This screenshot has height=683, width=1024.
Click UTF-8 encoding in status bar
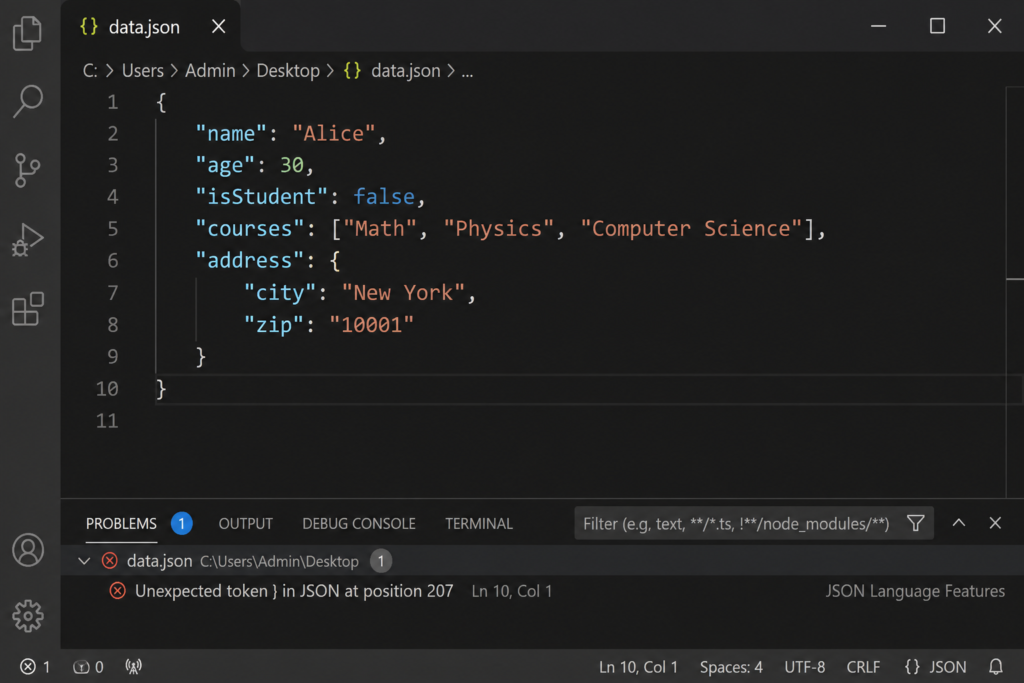click(805, 667)
